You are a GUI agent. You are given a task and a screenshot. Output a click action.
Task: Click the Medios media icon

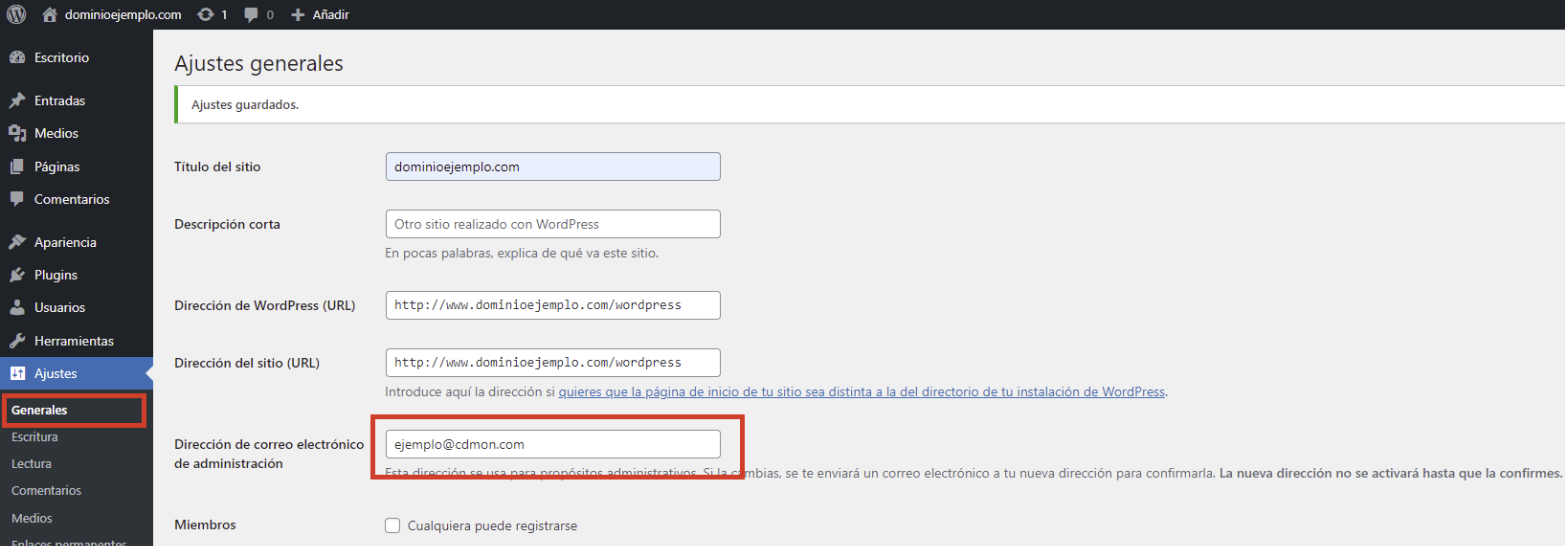click(17, 133)
